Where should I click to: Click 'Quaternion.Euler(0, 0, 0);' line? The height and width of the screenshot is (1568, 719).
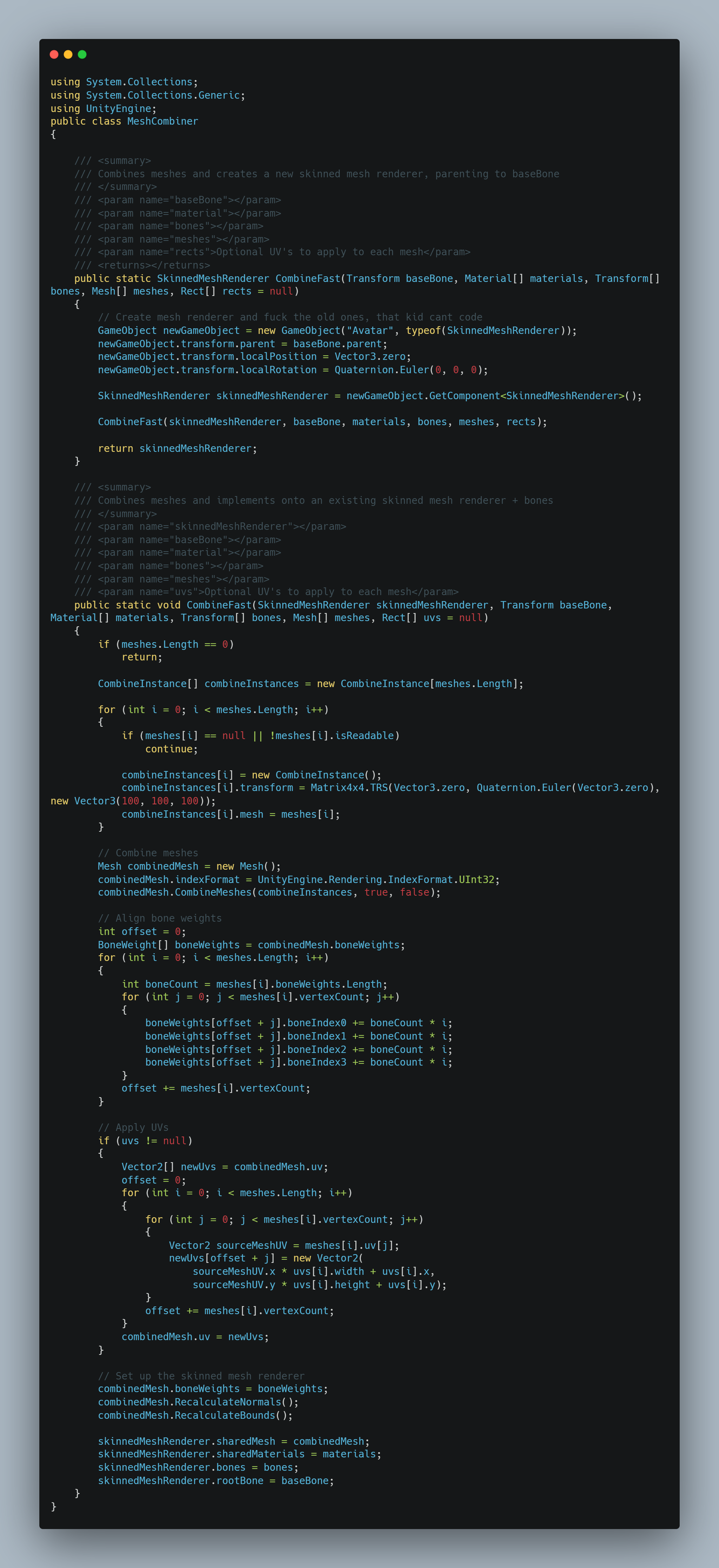(293, 370)
